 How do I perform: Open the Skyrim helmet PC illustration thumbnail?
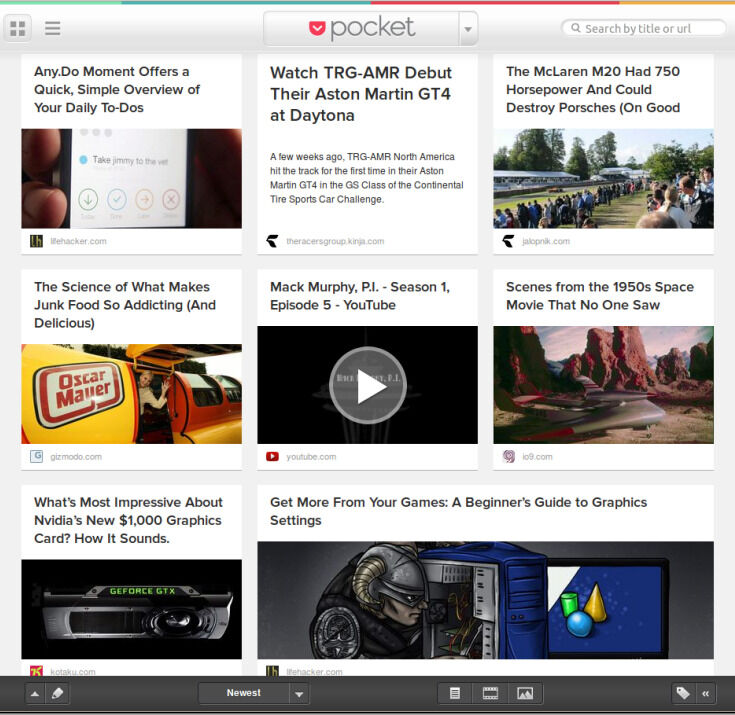tap(486, 600)
